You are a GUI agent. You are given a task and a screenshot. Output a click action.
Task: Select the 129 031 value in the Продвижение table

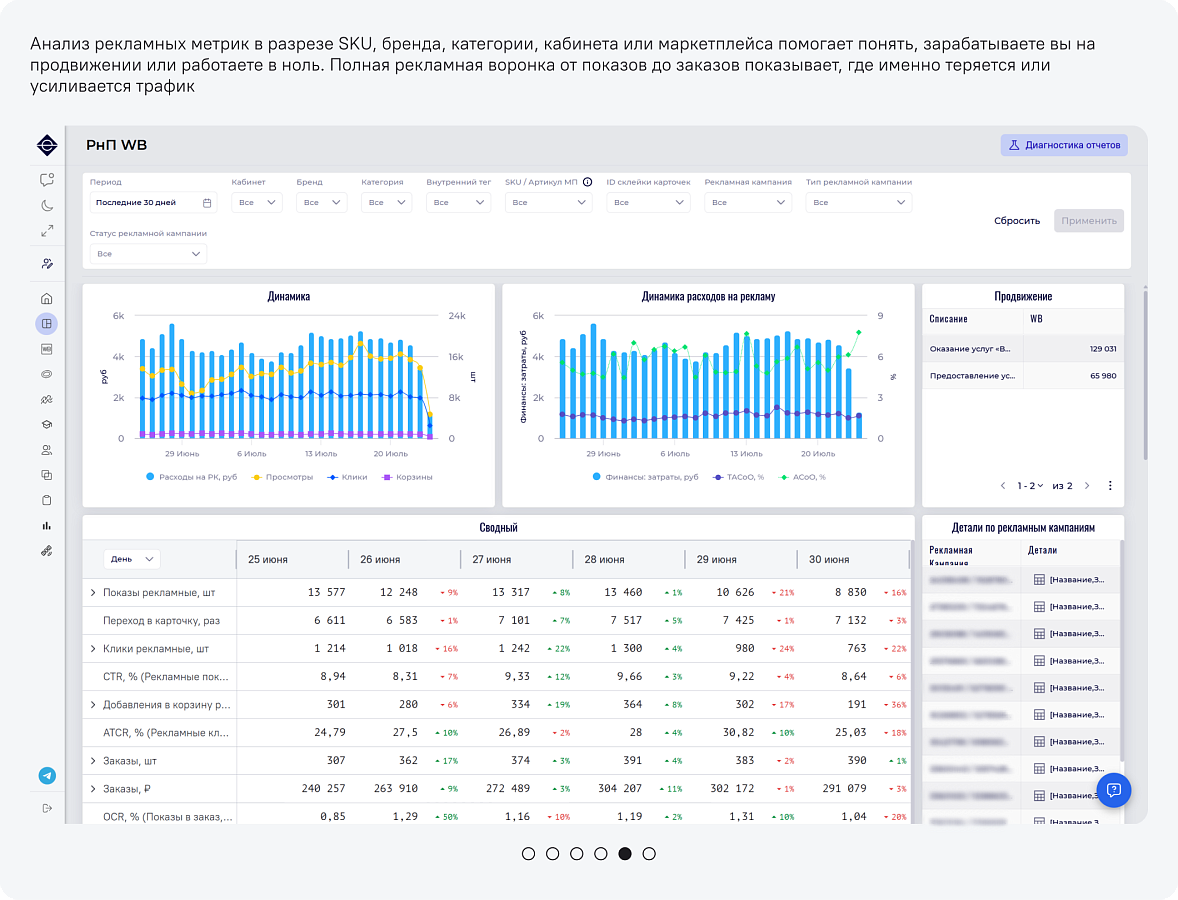[1103, 349]
